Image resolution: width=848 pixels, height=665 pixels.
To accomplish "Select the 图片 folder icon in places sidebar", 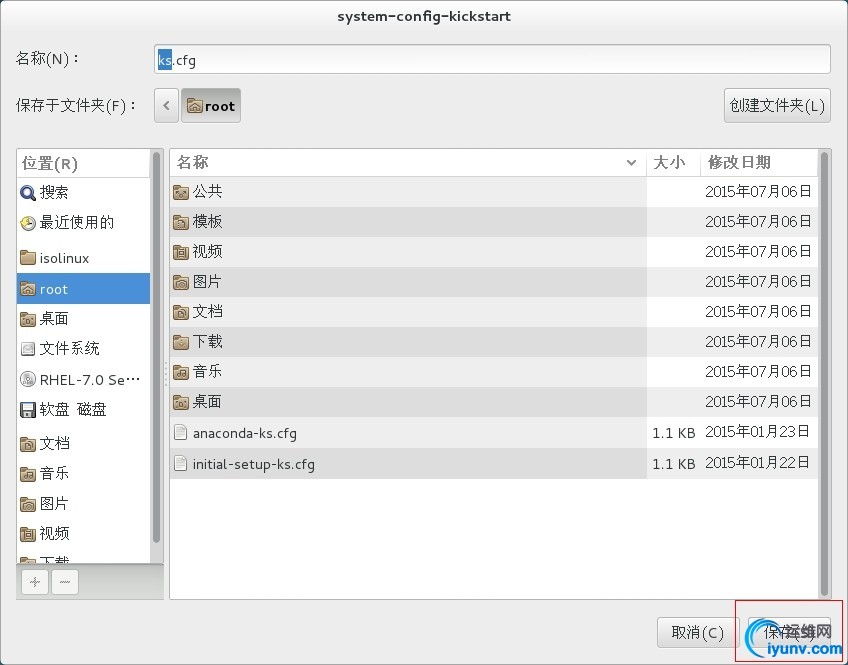I will [28, 504].
